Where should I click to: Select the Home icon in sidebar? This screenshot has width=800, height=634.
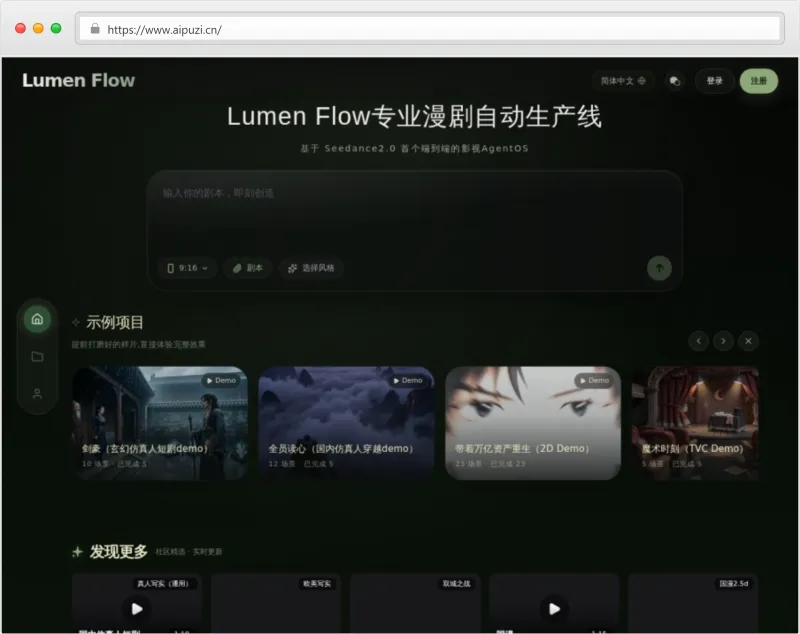(37, 319)
